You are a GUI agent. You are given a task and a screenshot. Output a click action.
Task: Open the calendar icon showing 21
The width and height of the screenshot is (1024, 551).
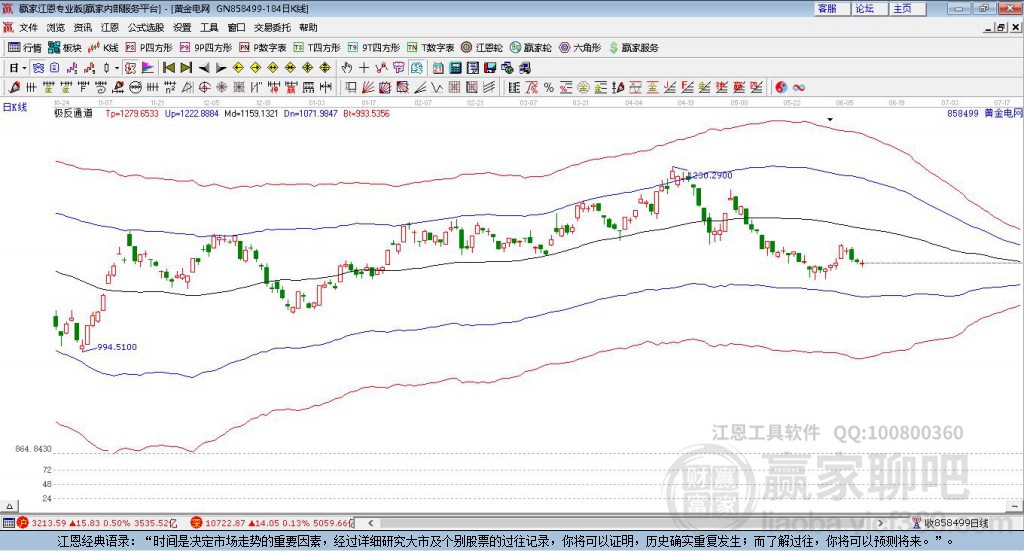438,68
